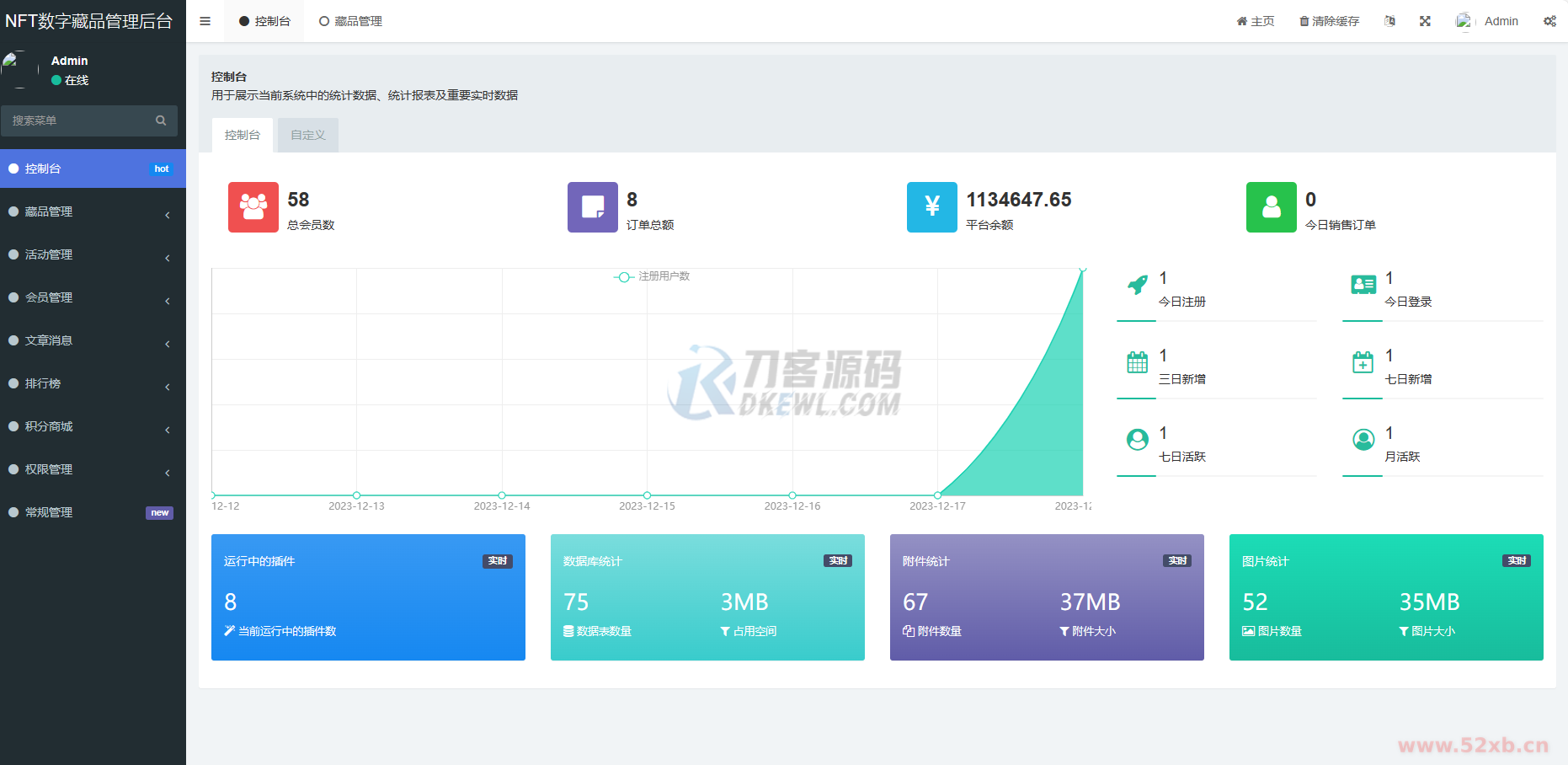This screenshot has width=1568, height=765.
Task: Click the hamburger menu toggle icon
Action: pos(205,21)
